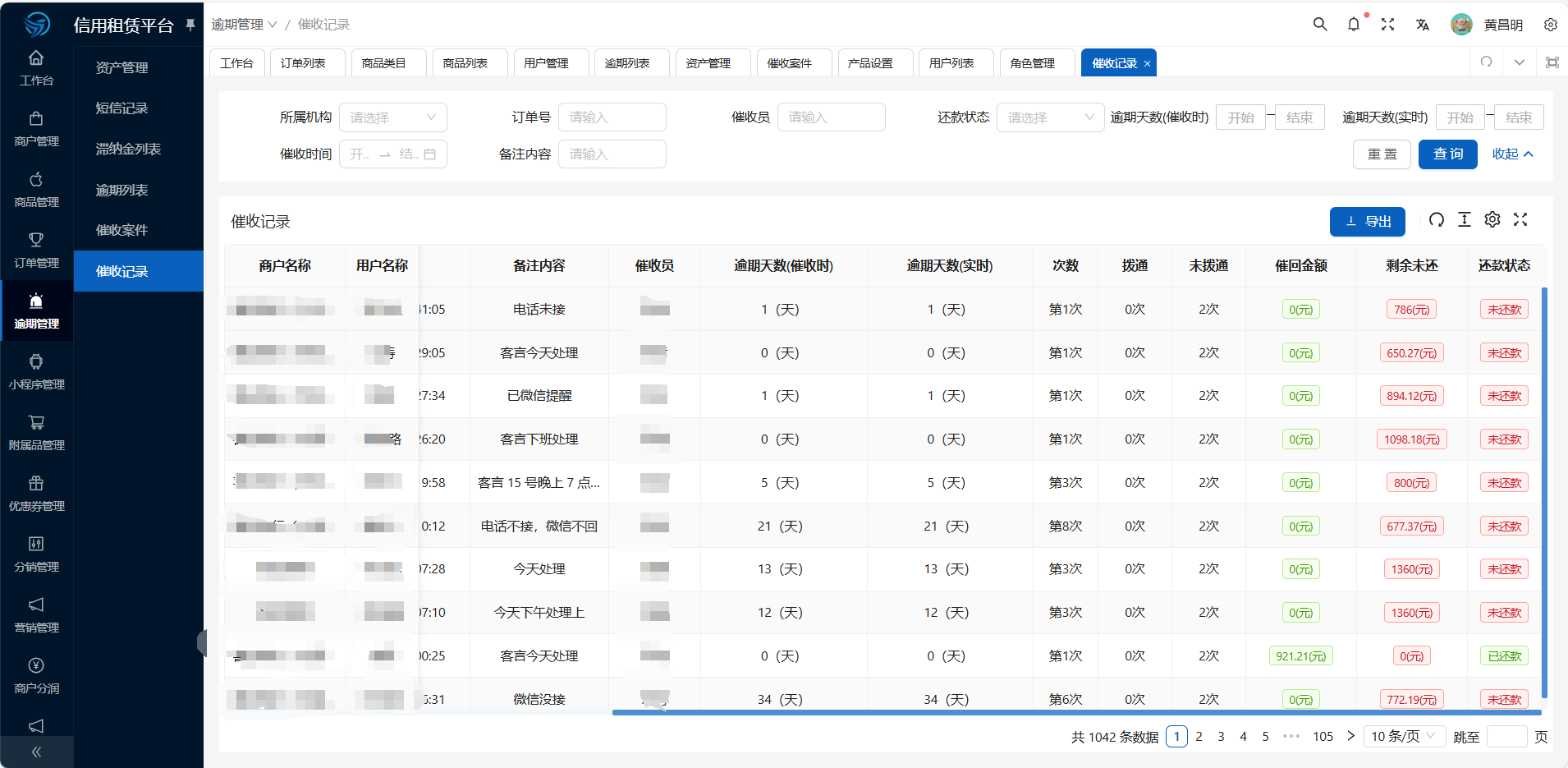
Task: Open 附属品管理 in the sidebar
Action: click(x=36, y=433)
